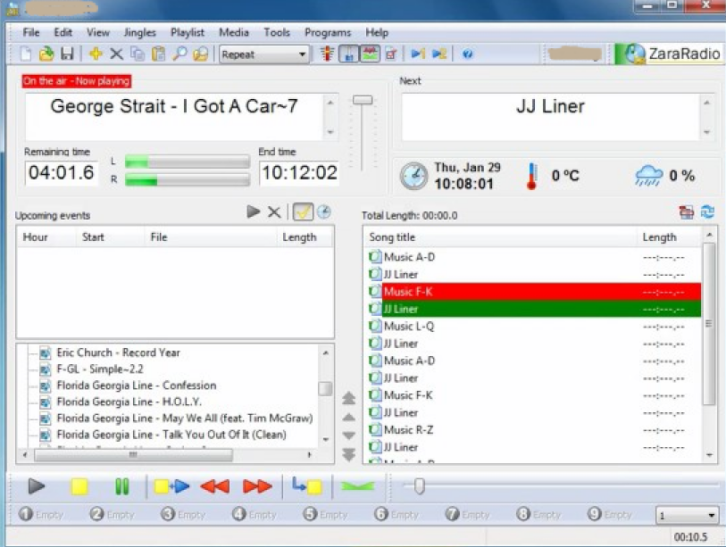Open the View menu

pyautogui.click(x=98, y=32)
